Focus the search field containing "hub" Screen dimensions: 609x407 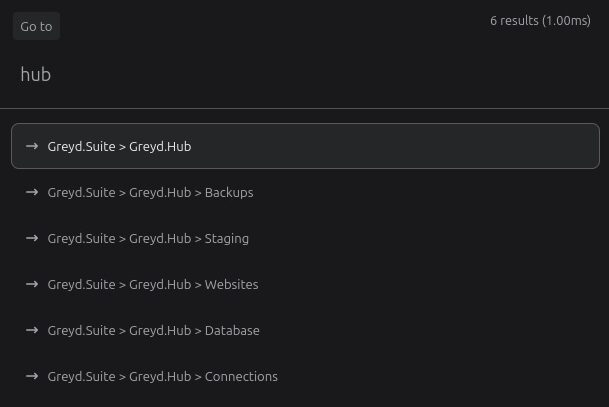click(300, 75)
